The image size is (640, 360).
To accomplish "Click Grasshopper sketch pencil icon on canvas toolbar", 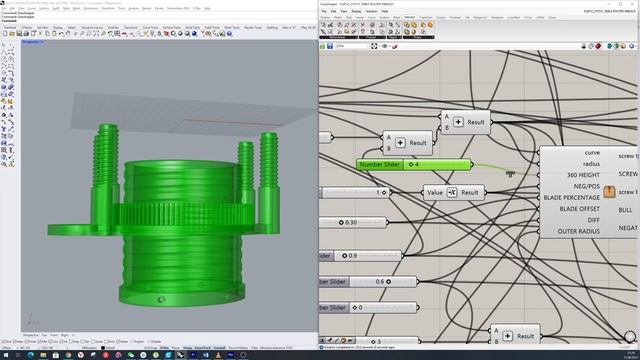I will [394, 46].
